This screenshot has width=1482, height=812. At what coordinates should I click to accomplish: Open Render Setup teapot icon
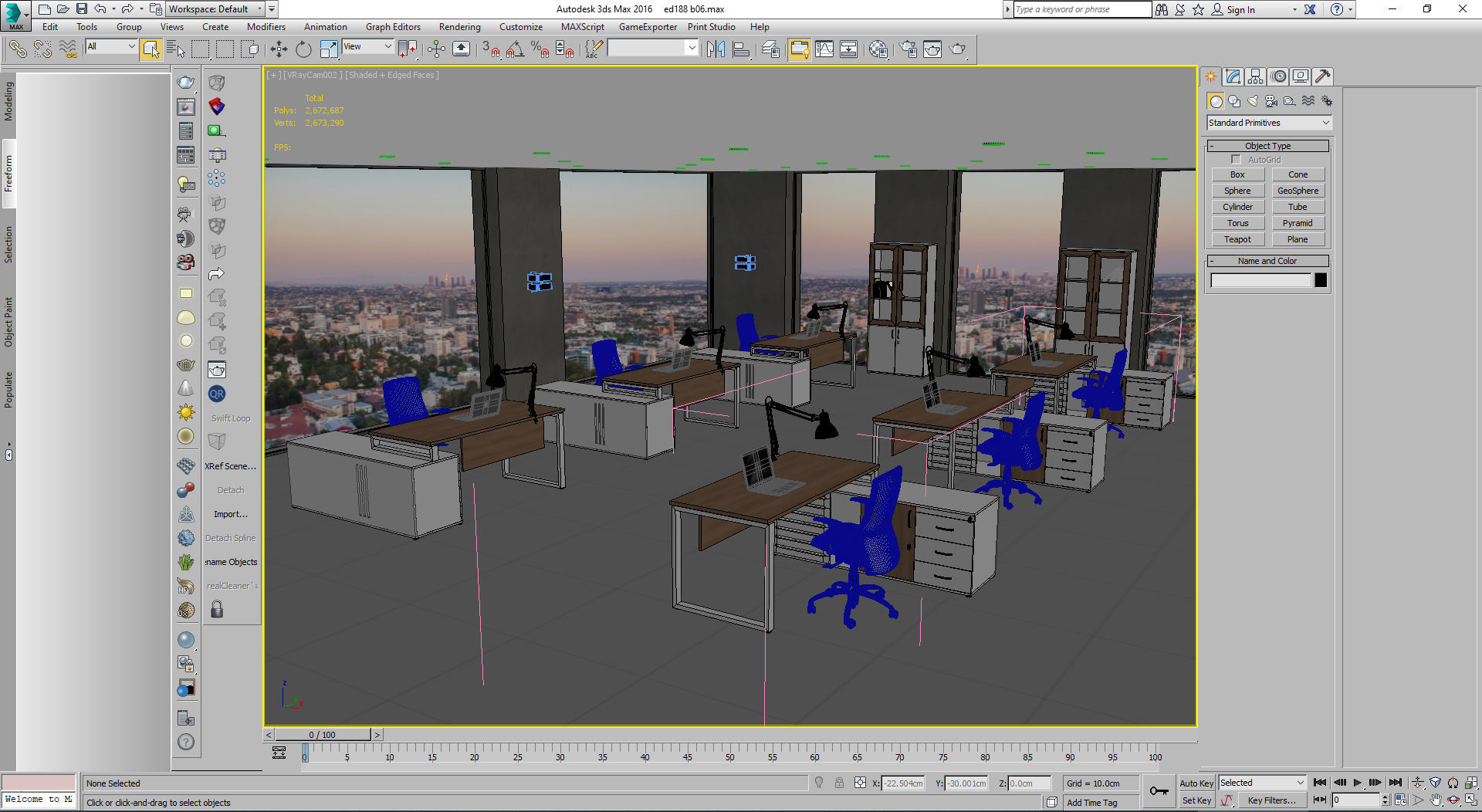(x=908, y=49)
